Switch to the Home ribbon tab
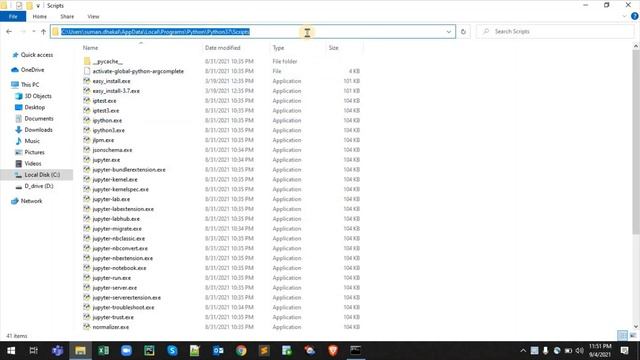Viewport: 640px width, 360px height. click(x=40, y=16)
